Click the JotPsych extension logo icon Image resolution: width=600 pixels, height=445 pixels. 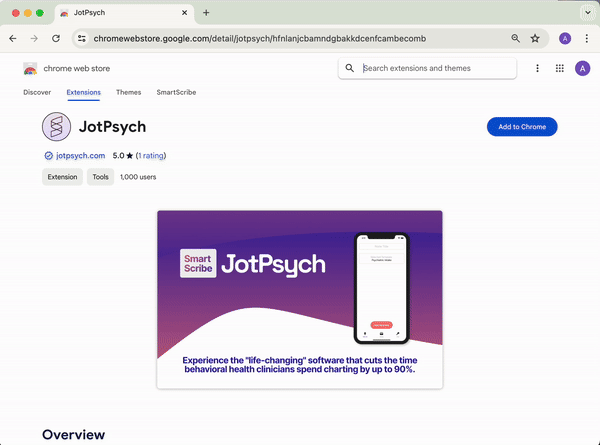[56, 127]
